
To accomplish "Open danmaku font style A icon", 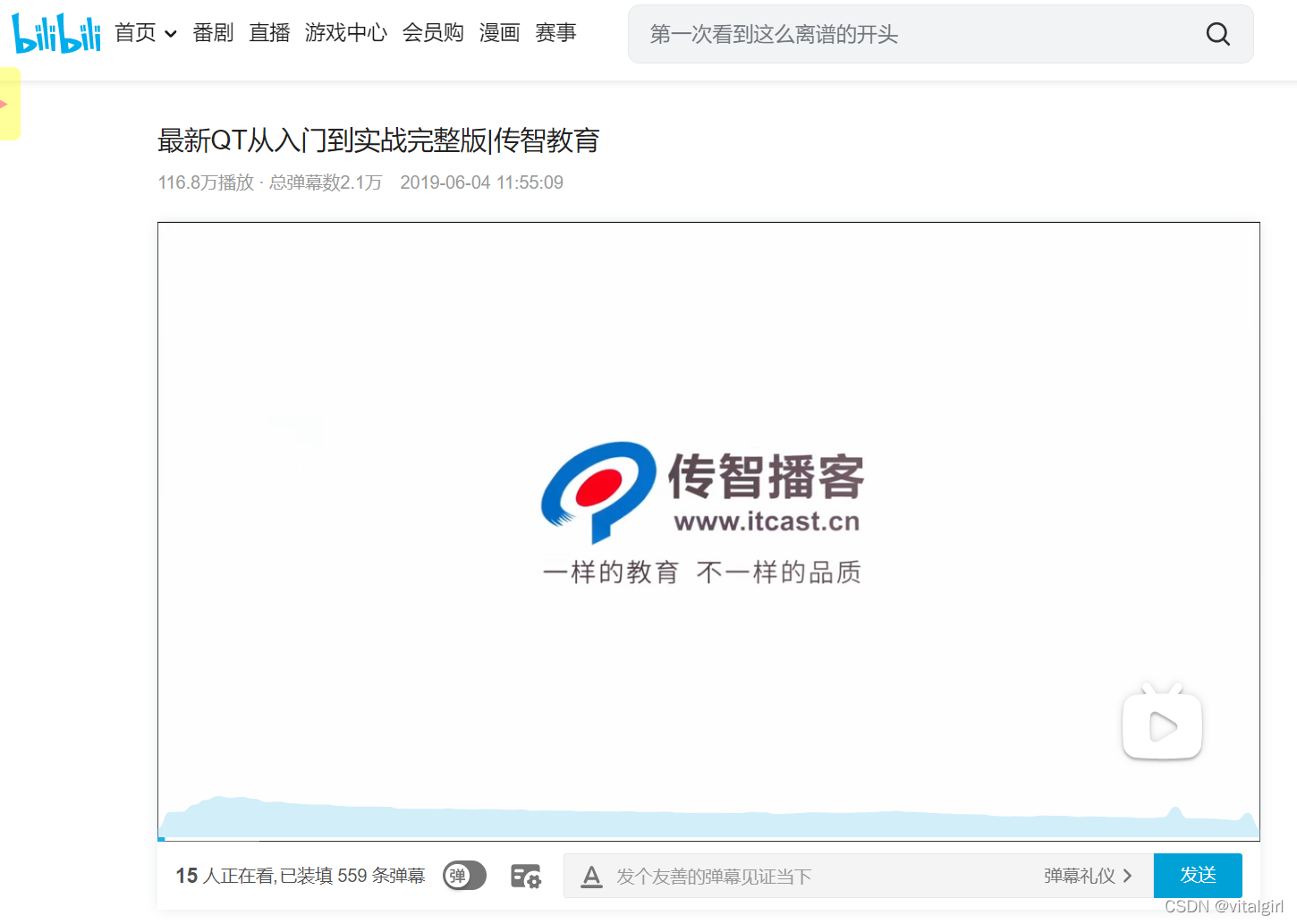I will pyautogui.click(x=591, y=877).
